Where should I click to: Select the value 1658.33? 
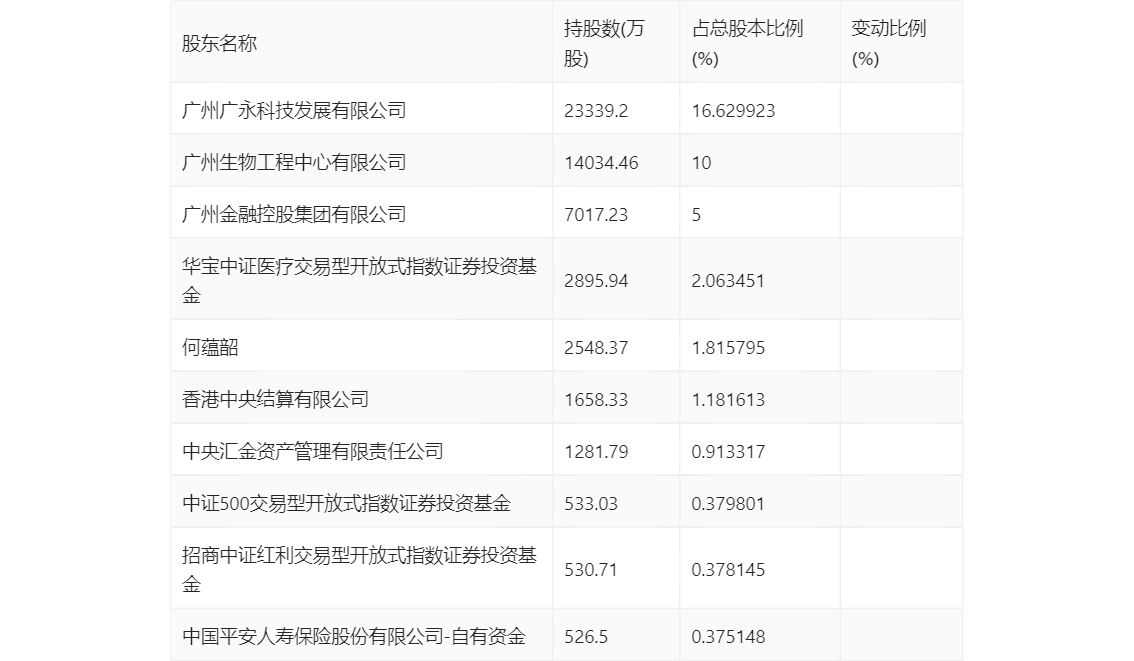click(x=596, y=400)
